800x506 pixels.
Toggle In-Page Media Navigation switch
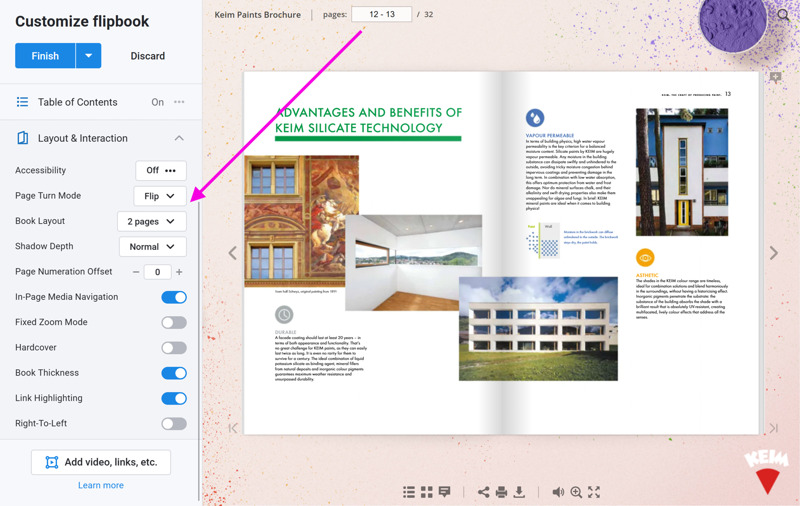[x=174, y=297]
